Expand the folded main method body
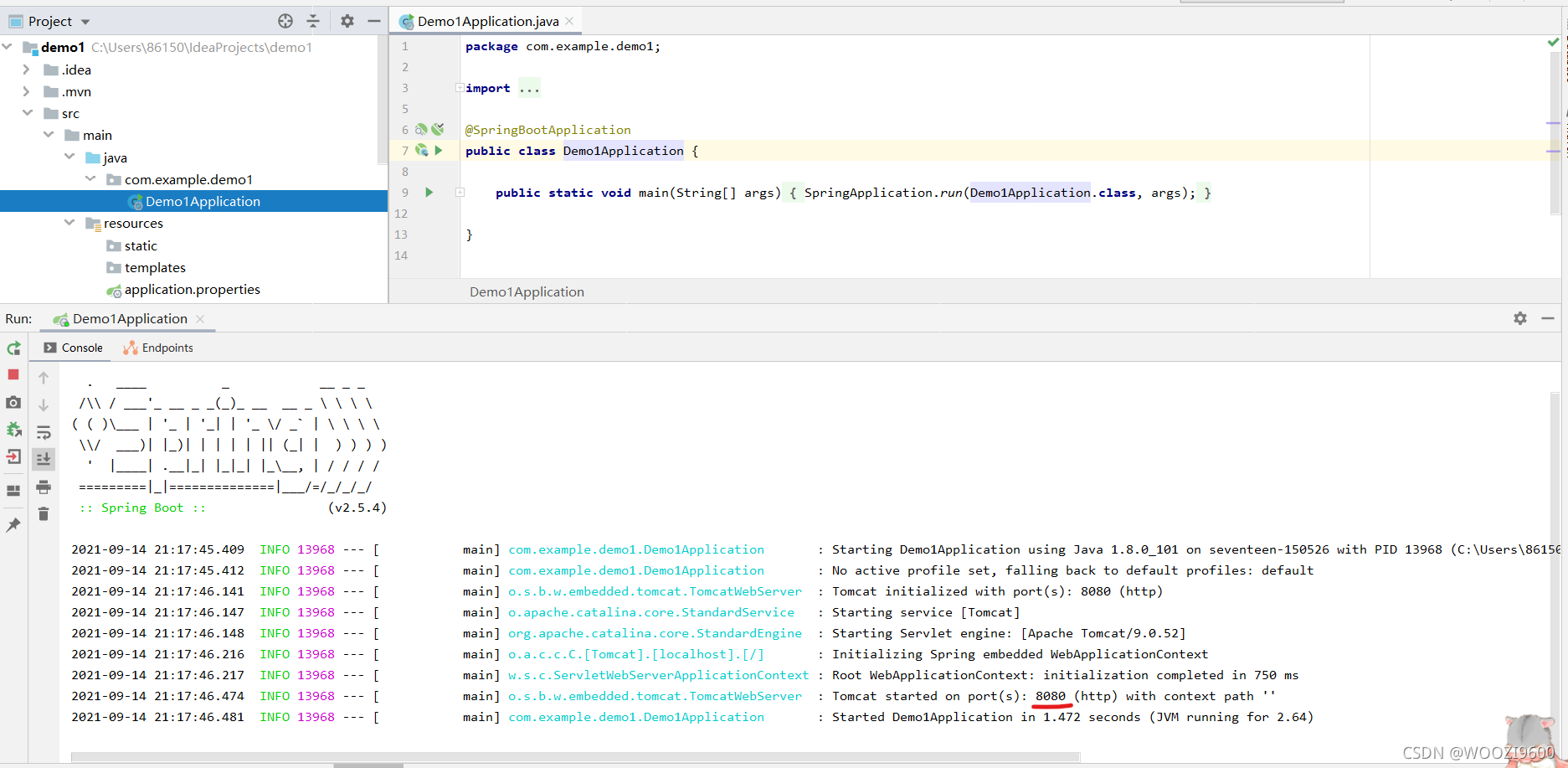This screenshot has height=768, width=1568. [460, 193]
